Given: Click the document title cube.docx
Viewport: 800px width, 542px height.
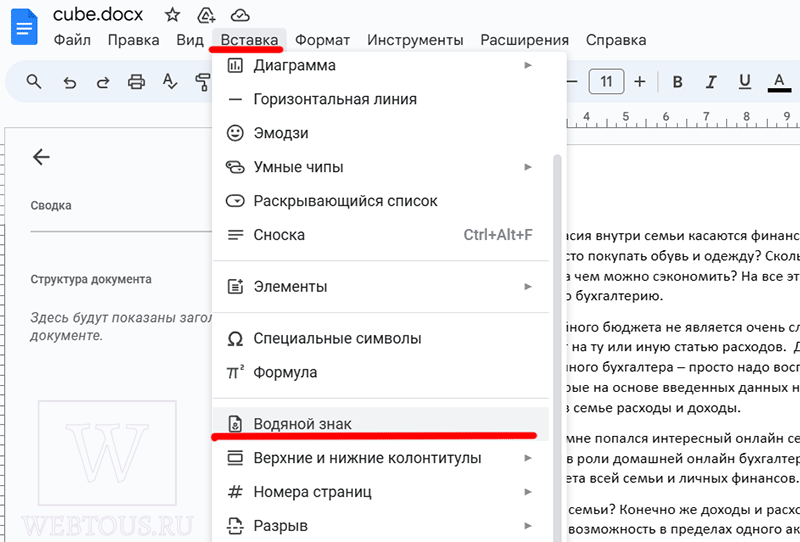Looking at the screenshot, I should pyautogui.click(x=98, y=15).
